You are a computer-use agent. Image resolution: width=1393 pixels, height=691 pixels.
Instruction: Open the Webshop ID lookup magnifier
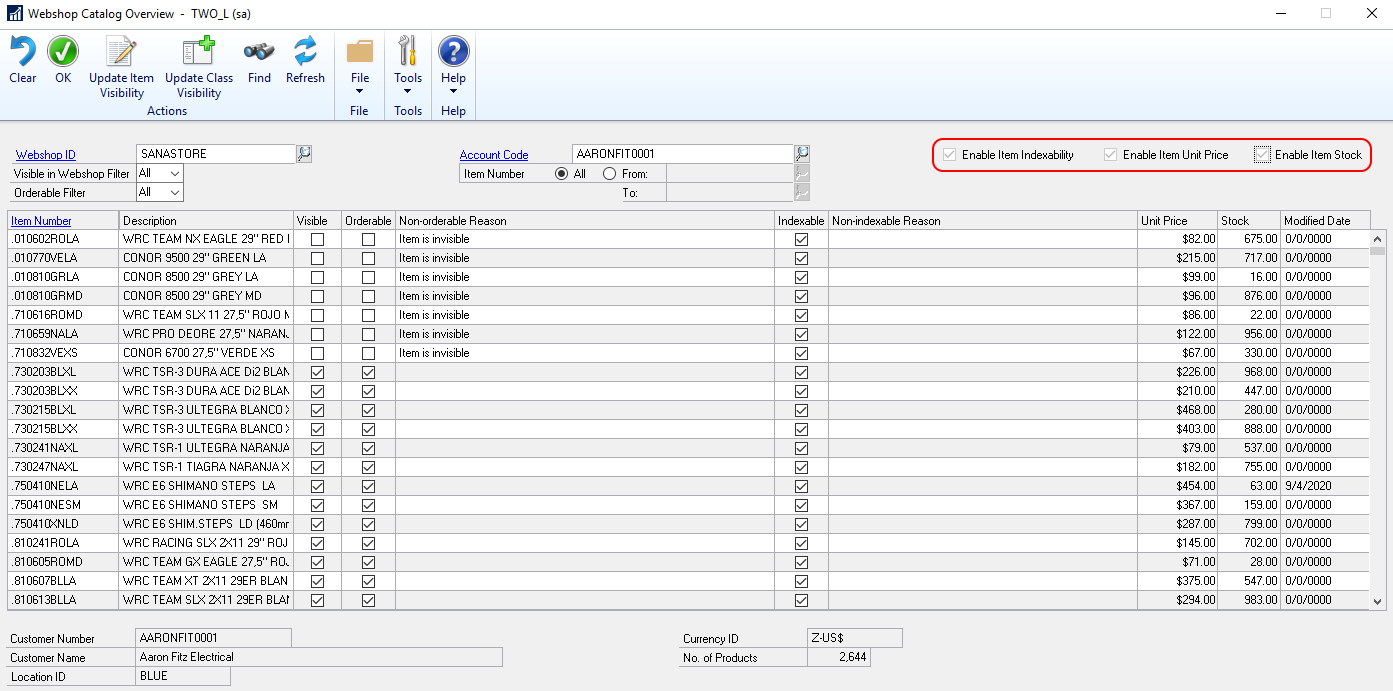pyautogui.click(x=303, y=153)
